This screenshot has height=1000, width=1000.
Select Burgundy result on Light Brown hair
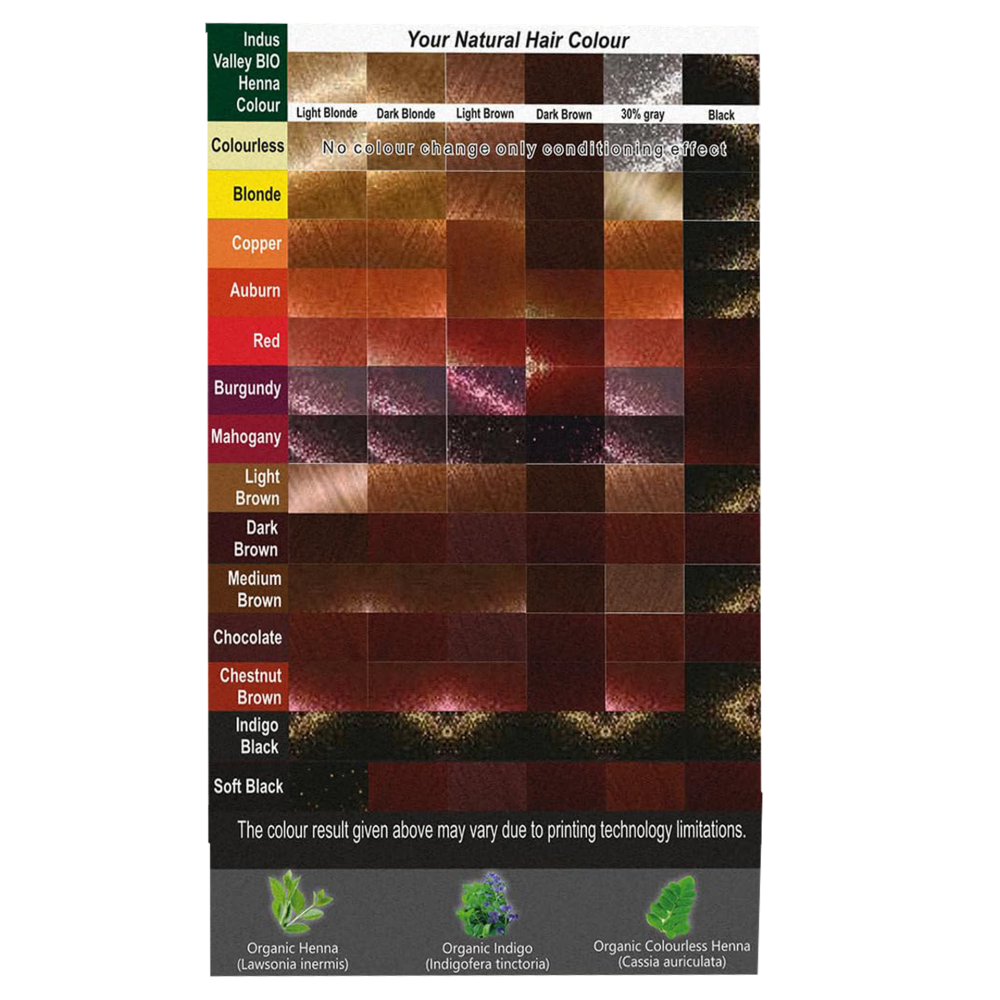click(x=485, y=390)
